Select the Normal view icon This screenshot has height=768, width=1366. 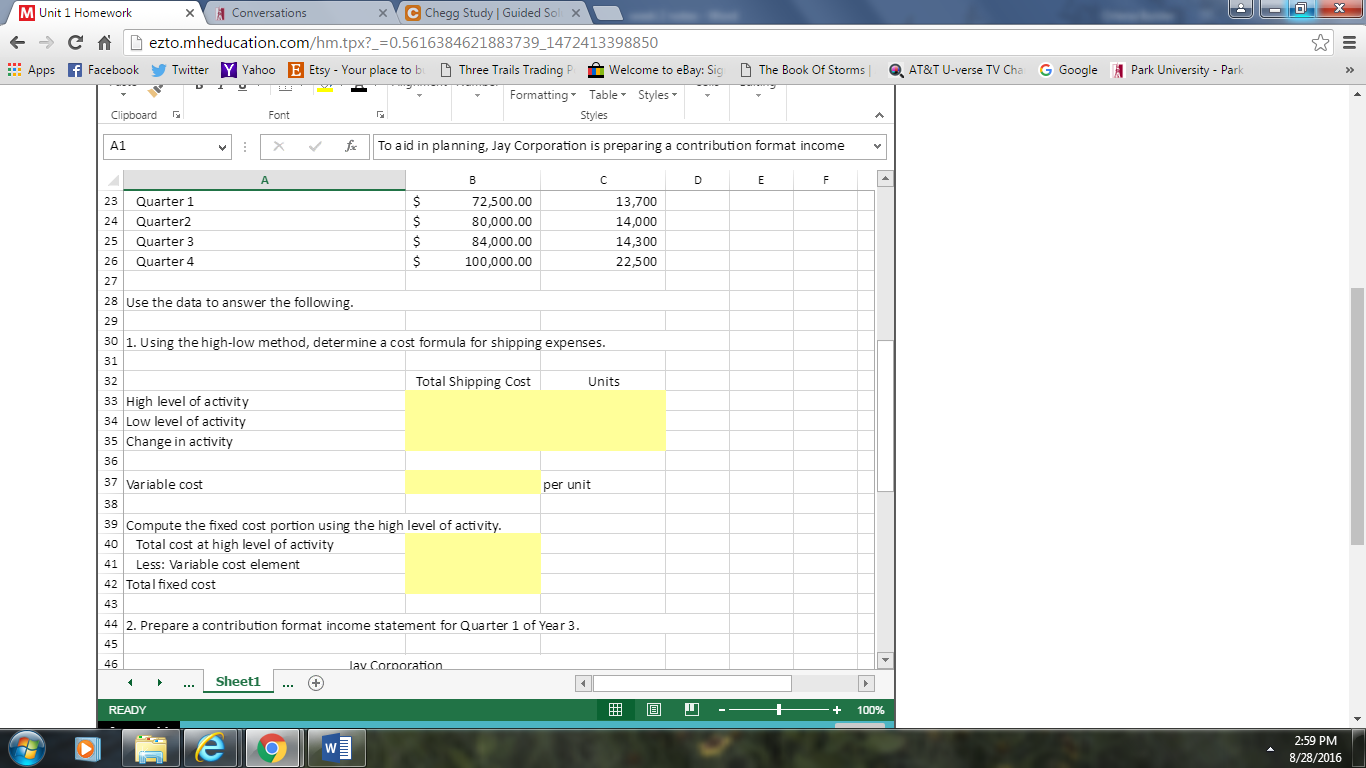[616, 709]
